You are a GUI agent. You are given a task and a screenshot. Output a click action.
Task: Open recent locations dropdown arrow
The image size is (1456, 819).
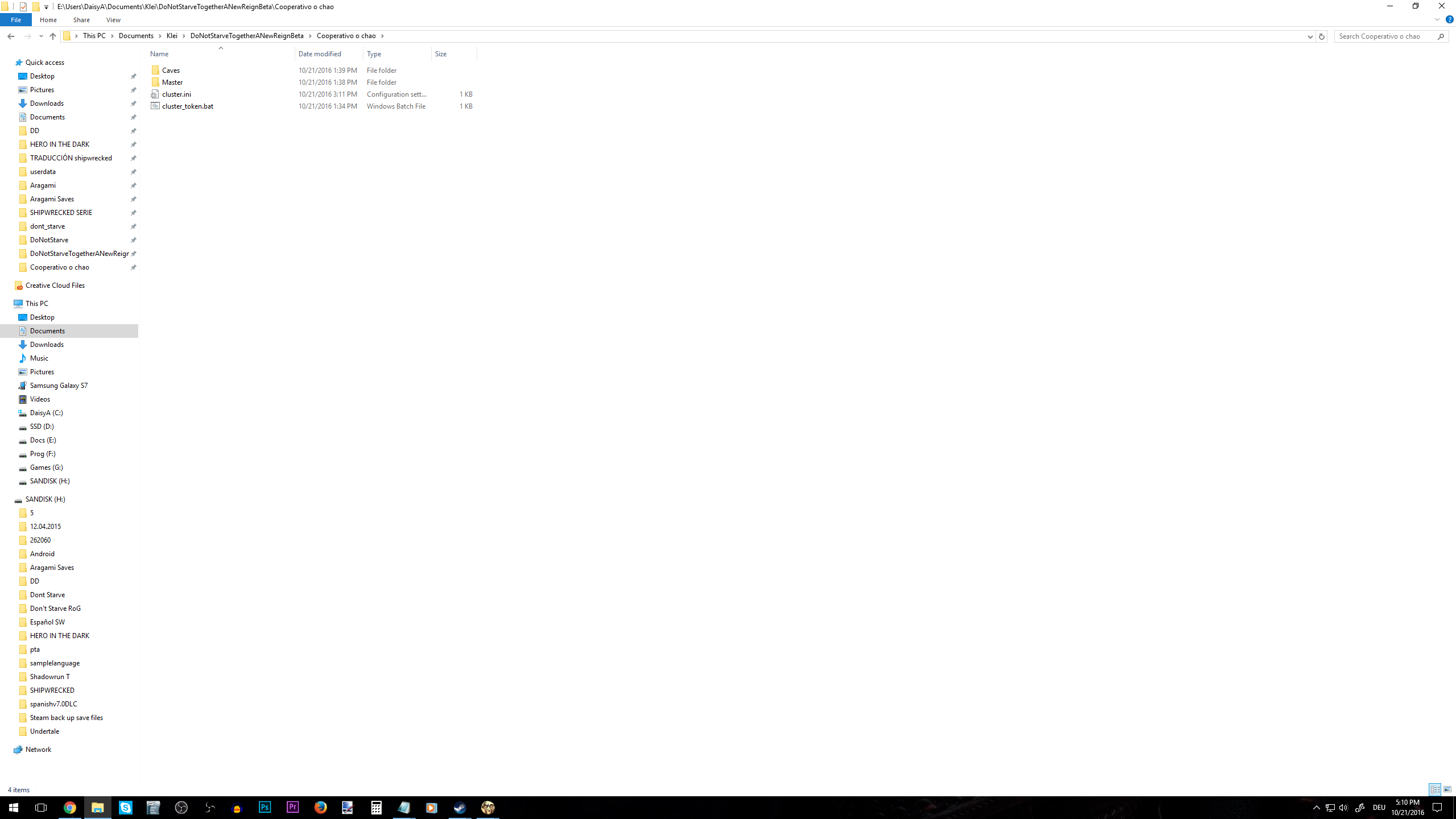(x=41, y=36)
